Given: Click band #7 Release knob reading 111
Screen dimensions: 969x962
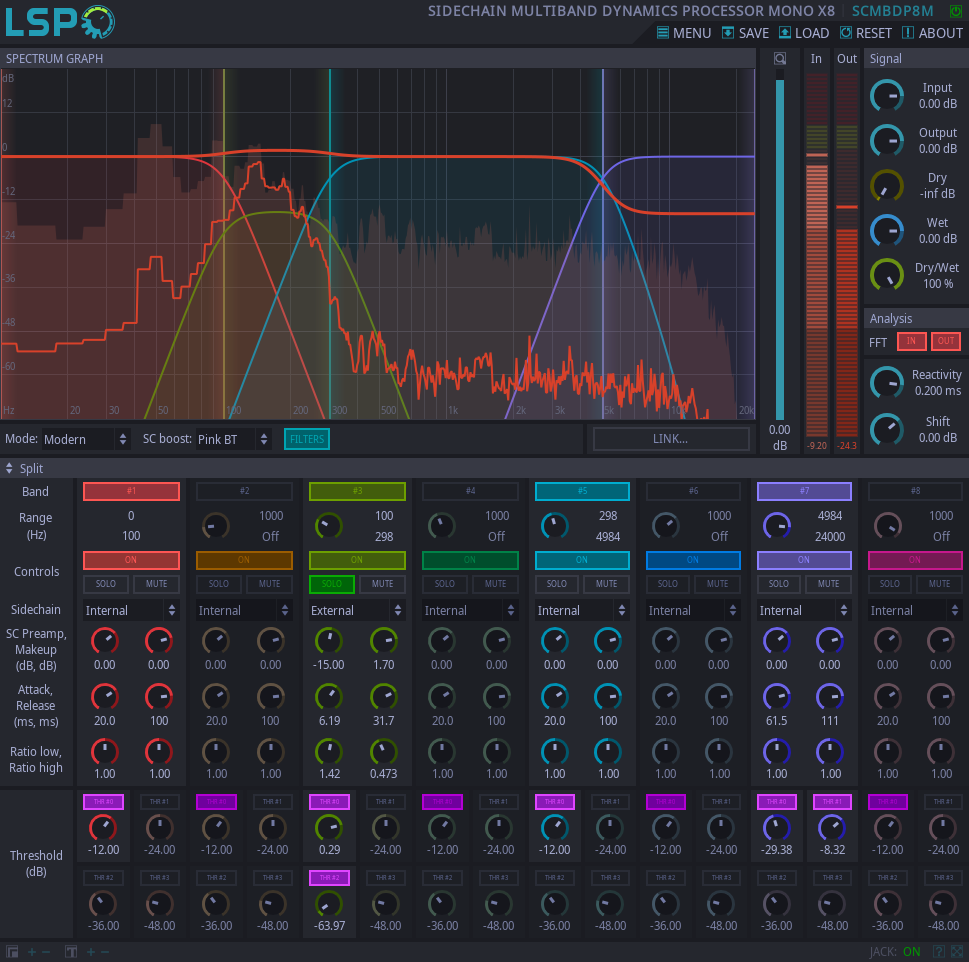Looking at the screenshot, I should 830,697.
